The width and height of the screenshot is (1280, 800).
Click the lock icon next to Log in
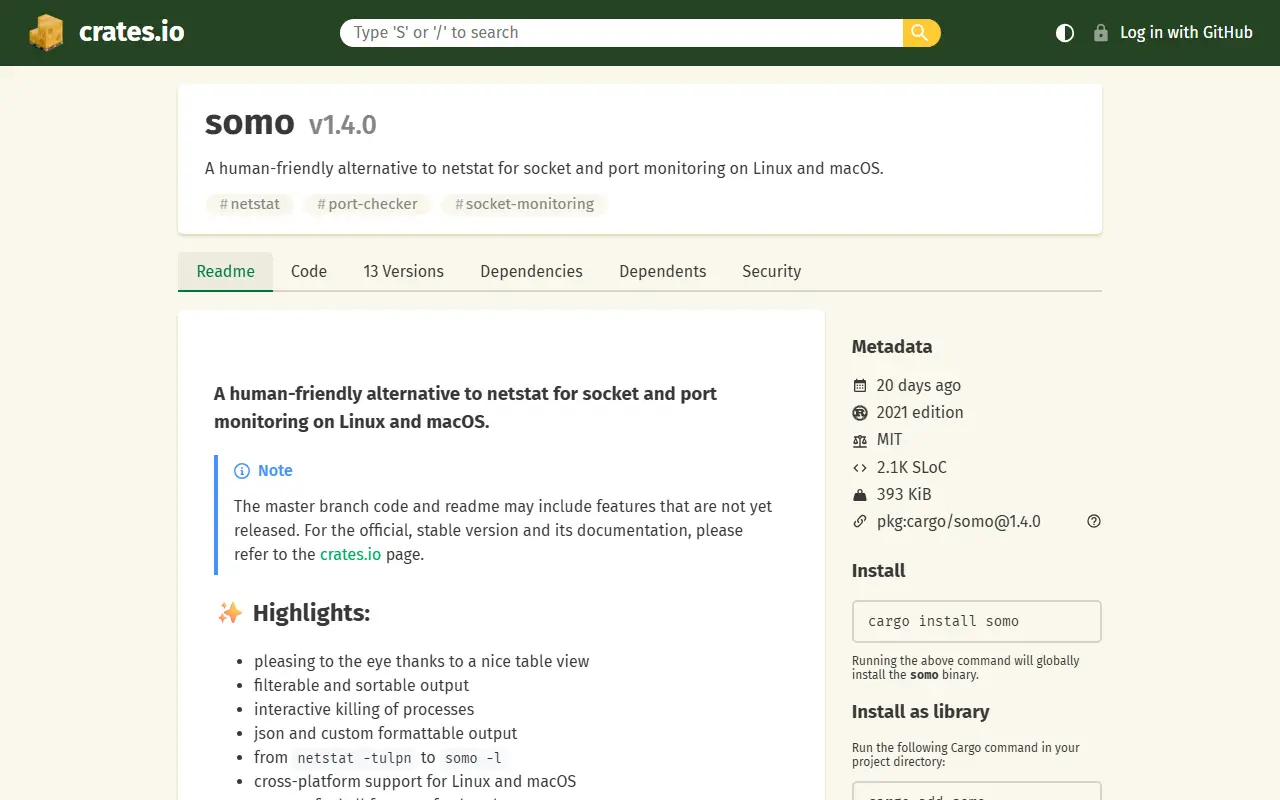[x=1101, y=33]
